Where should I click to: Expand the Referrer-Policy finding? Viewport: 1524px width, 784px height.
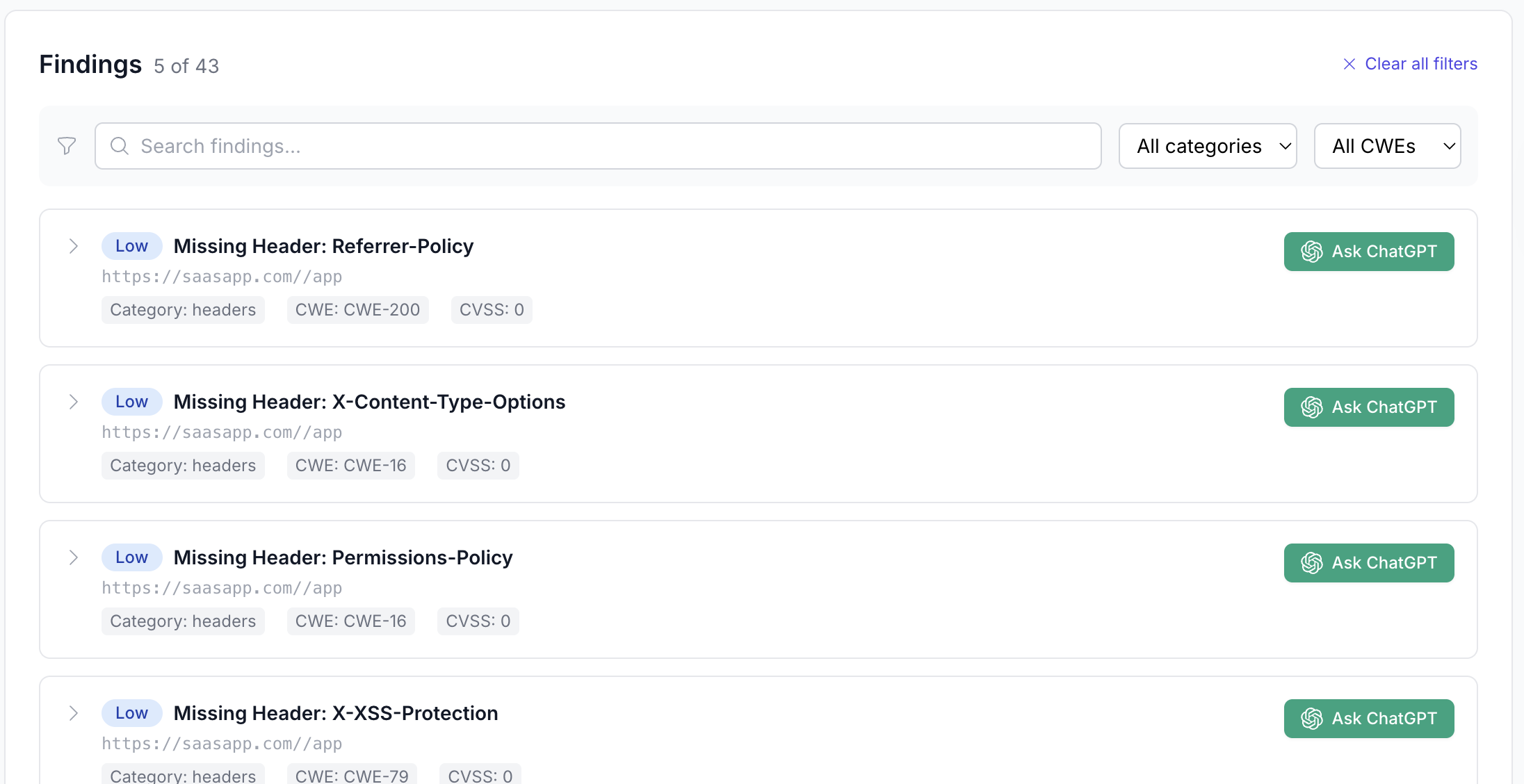pyautogui.click(x=73, y=246)
